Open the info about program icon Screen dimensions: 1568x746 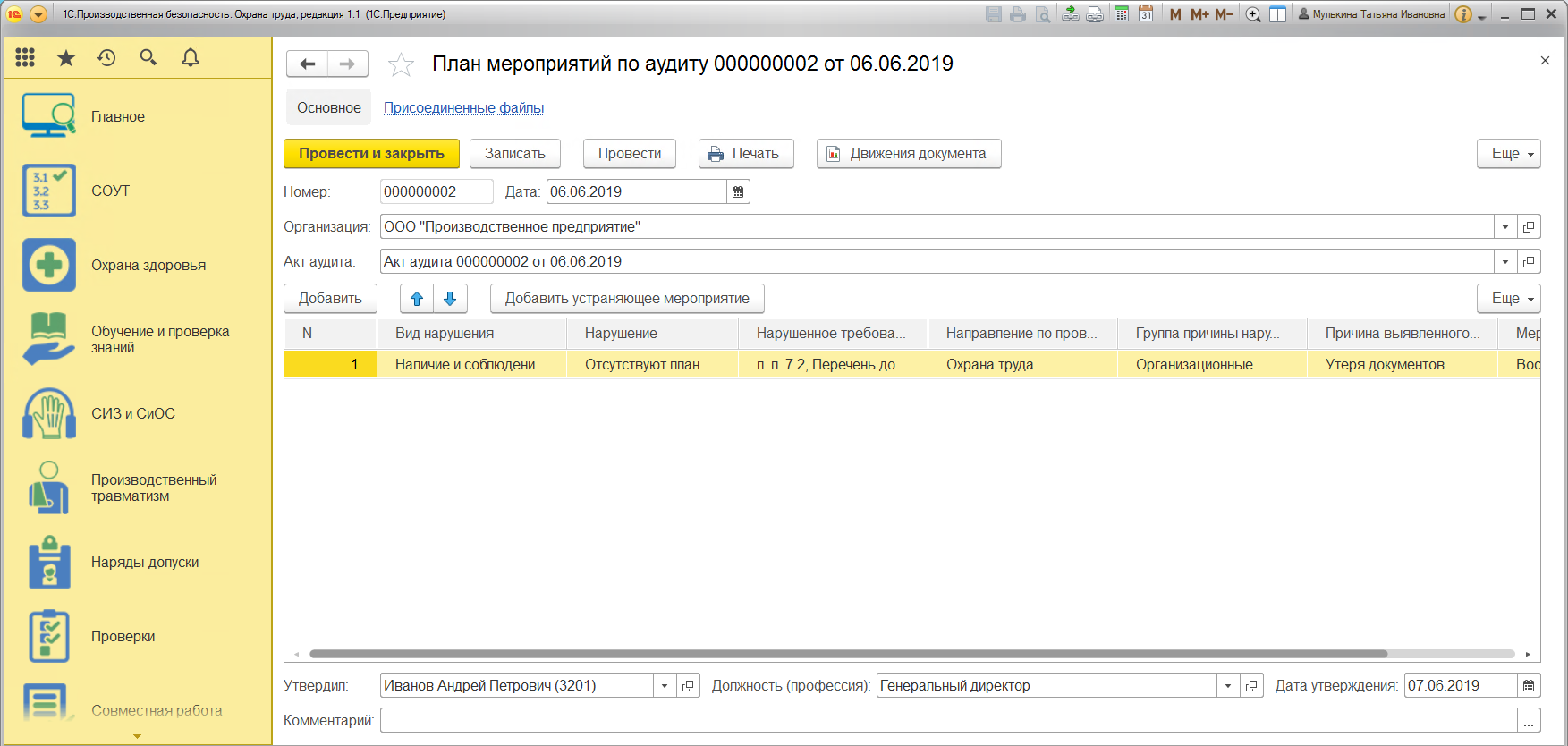(x=1463, y=14)
